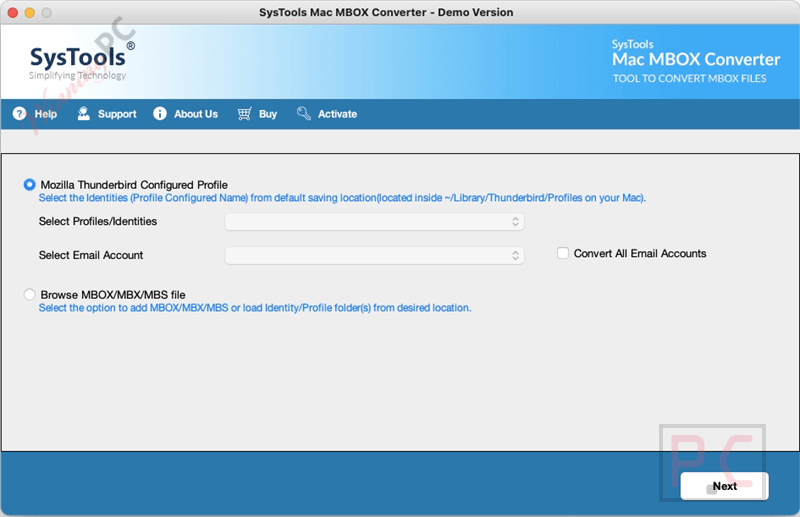Viewport: 800px width, 517px height.
Task: Click the 'TOOL TO CONVERT MBOX FILES' tagline
Action: (x=689, y=79)
